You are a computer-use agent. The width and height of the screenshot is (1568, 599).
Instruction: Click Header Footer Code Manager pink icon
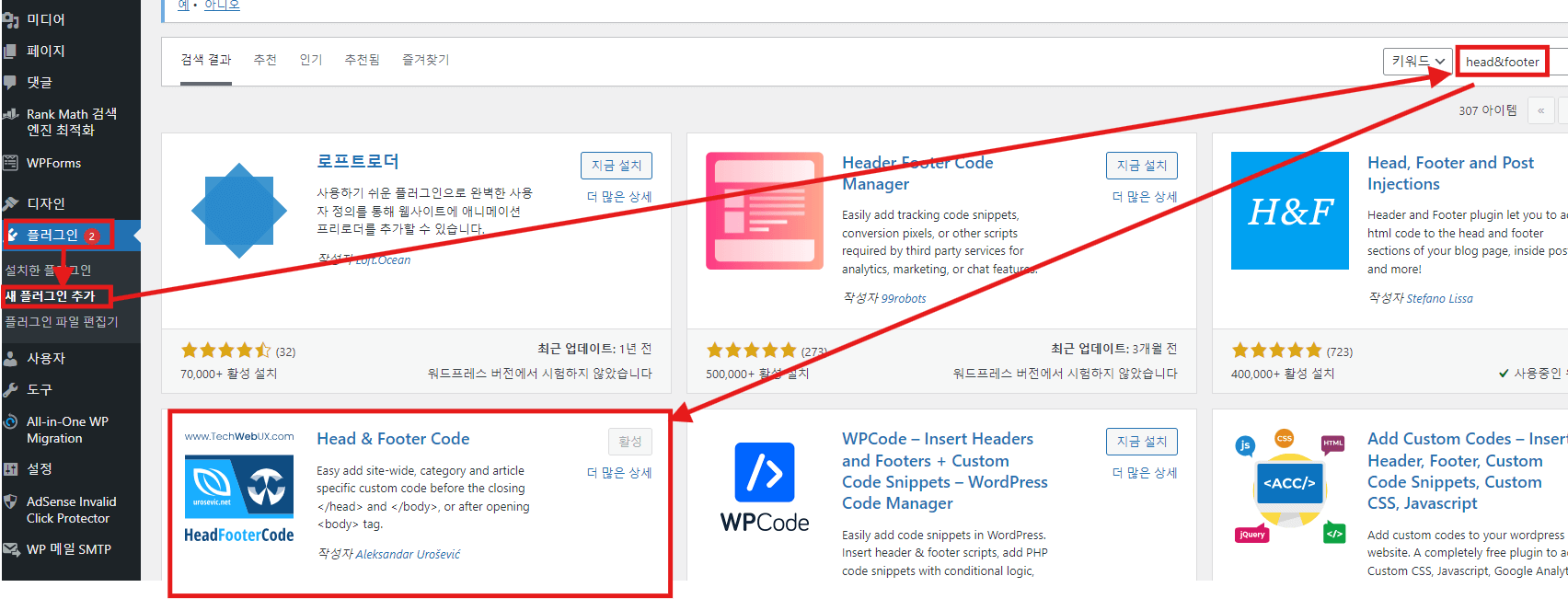(x=765, y=211)
